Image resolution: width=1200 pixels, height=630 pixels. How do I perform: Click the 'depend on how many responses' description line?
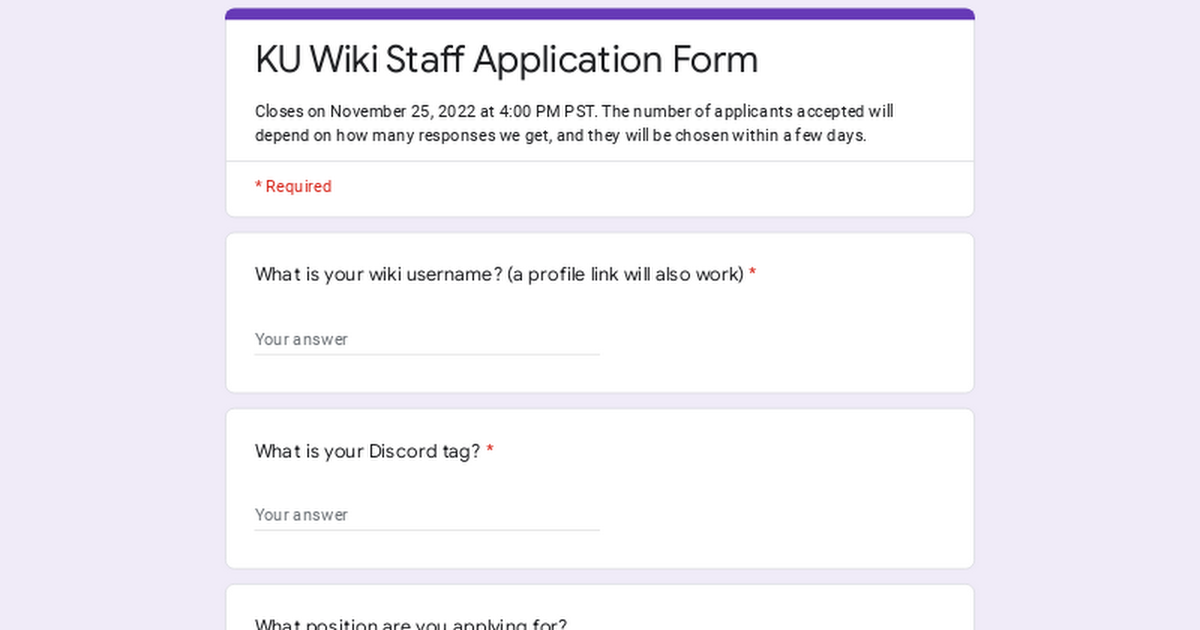pos(560,136)
